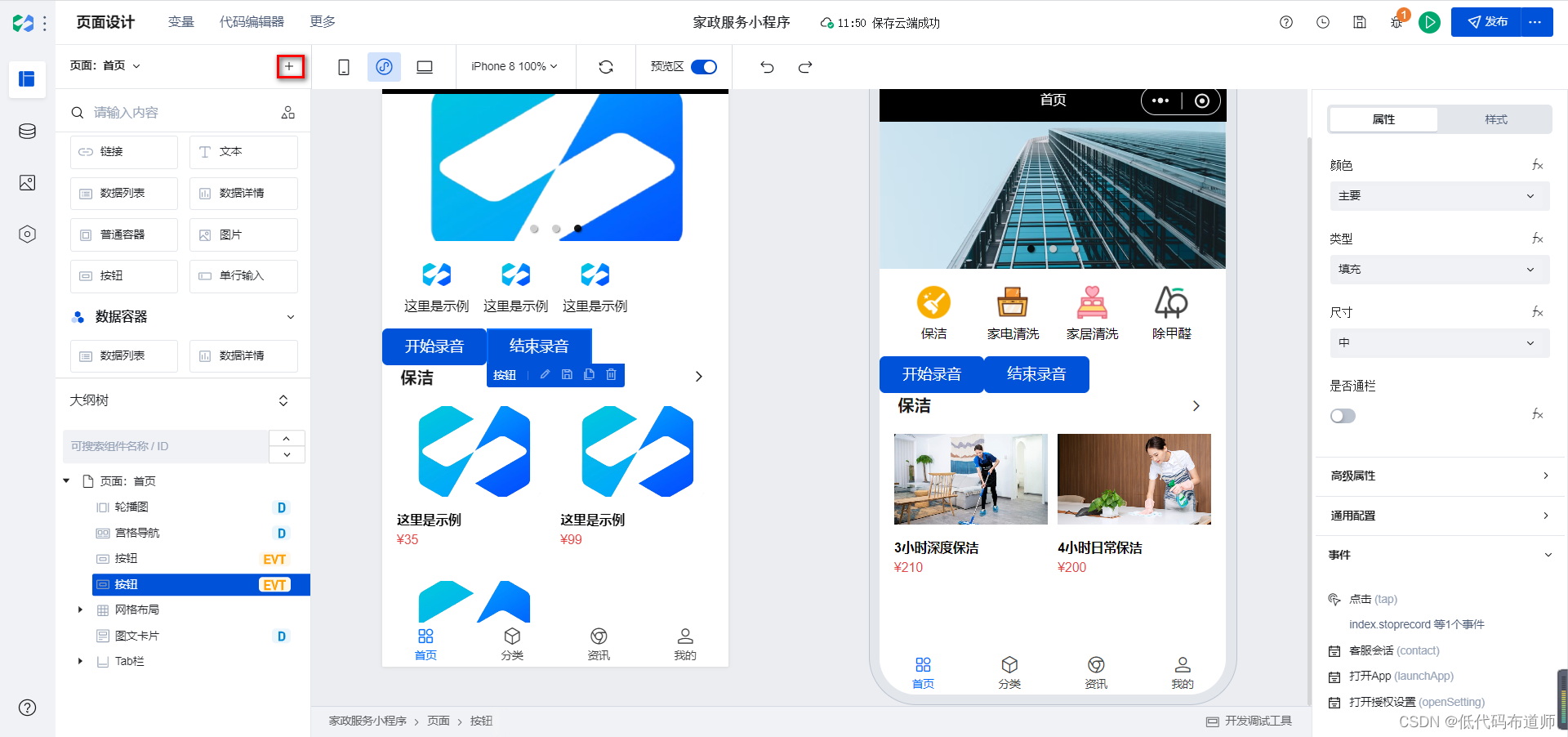Viewport: 1568px width, 737px height.
Task: Click the 3小时深度保洁 service photo
Action: click(971, 479)
